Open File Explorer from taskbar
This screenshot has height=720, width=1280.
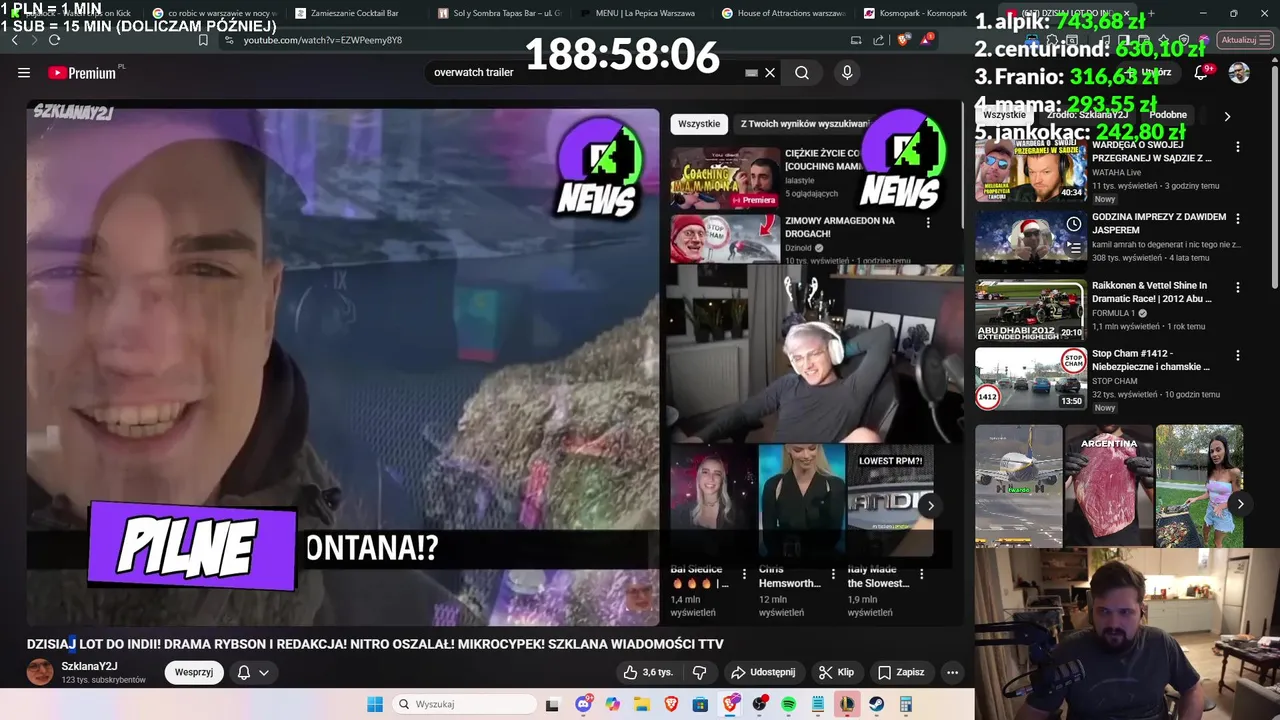coord(642,704)
